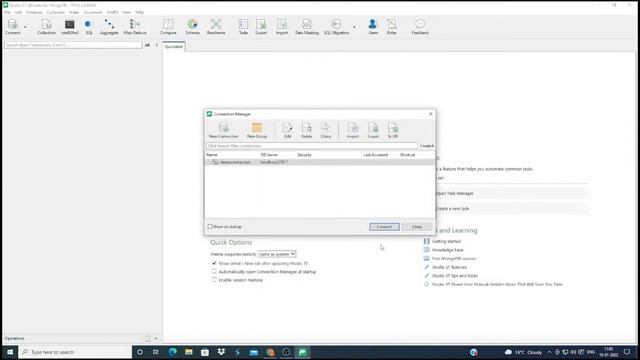
Task: Open the Collection tool in the toolbar
Action: [x=46, y=27]
